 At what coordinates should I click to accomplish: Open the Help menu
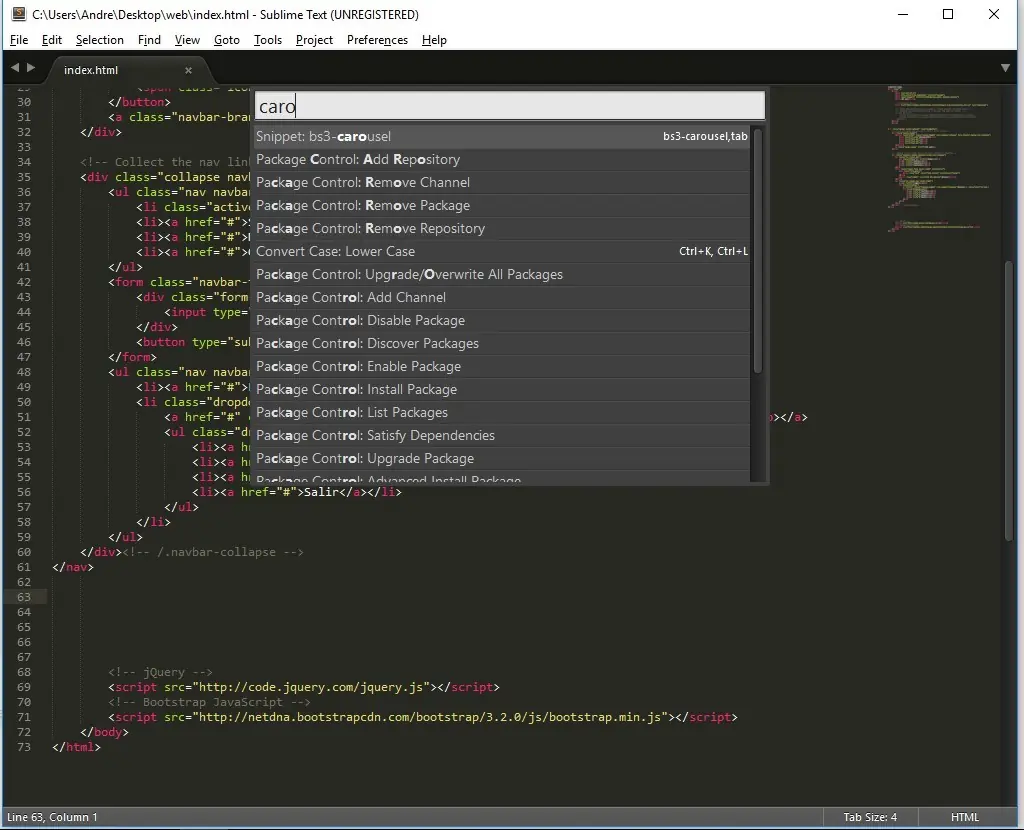coord(434,40)
